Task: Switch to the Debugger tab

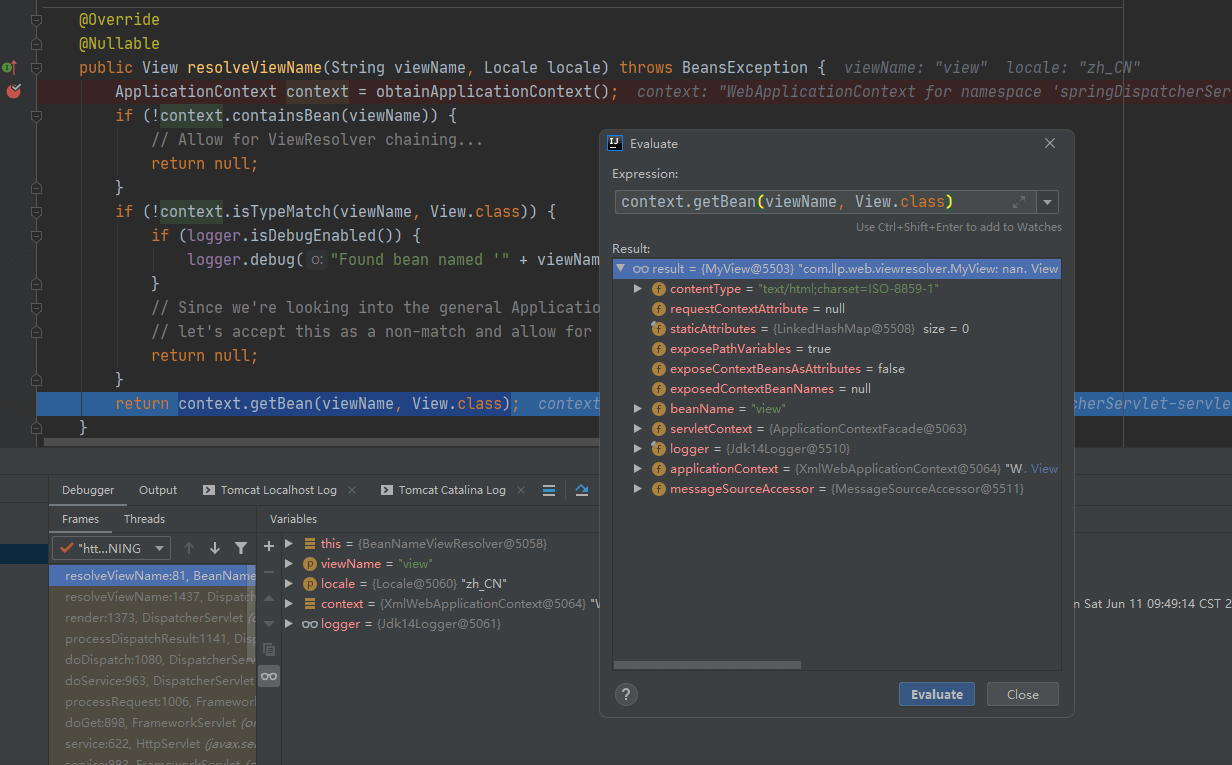Action: [x=88, y=490]
